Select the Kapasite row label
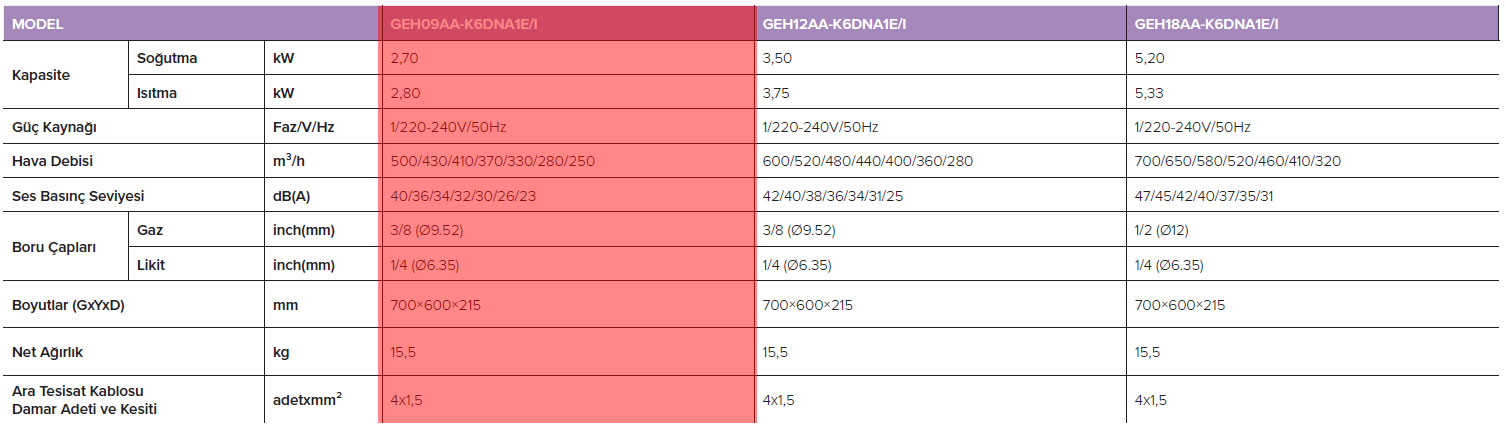 click(x=41, y=75)
